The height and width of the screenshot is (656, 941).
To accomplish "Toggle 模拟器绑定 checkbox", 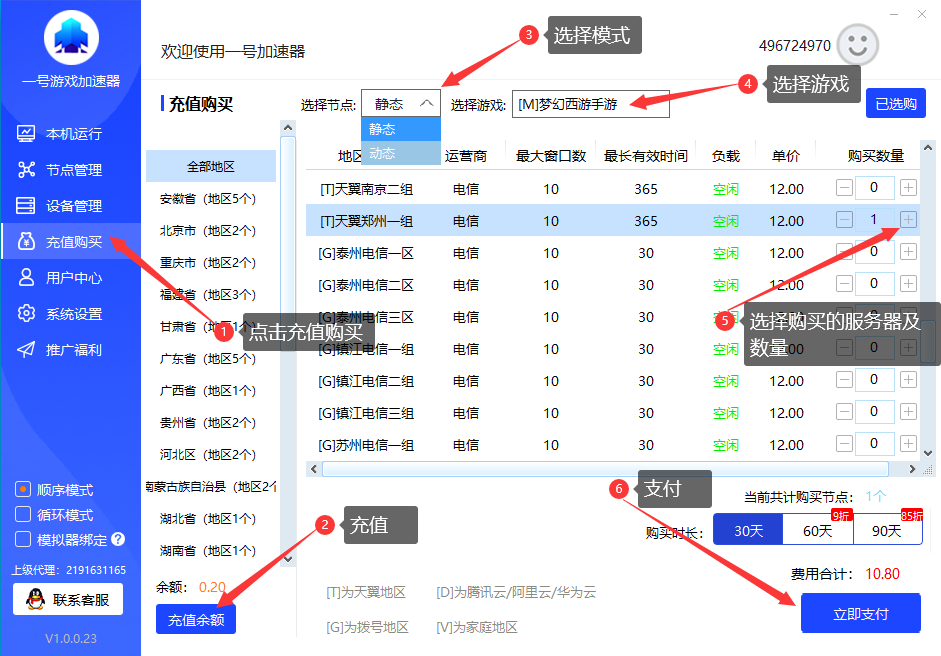I will (23, 539).
